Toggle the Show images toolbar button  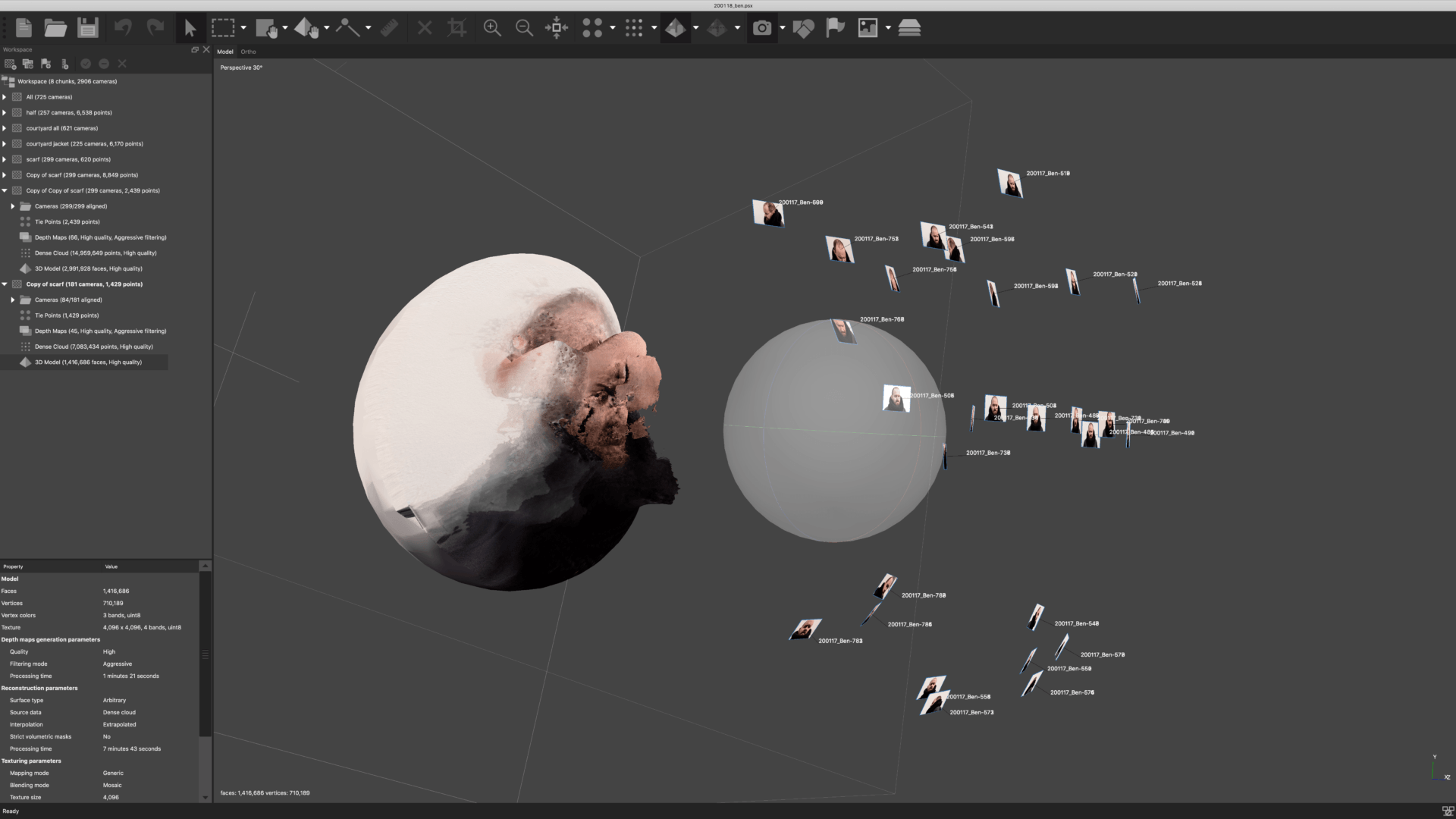[868, 28]
